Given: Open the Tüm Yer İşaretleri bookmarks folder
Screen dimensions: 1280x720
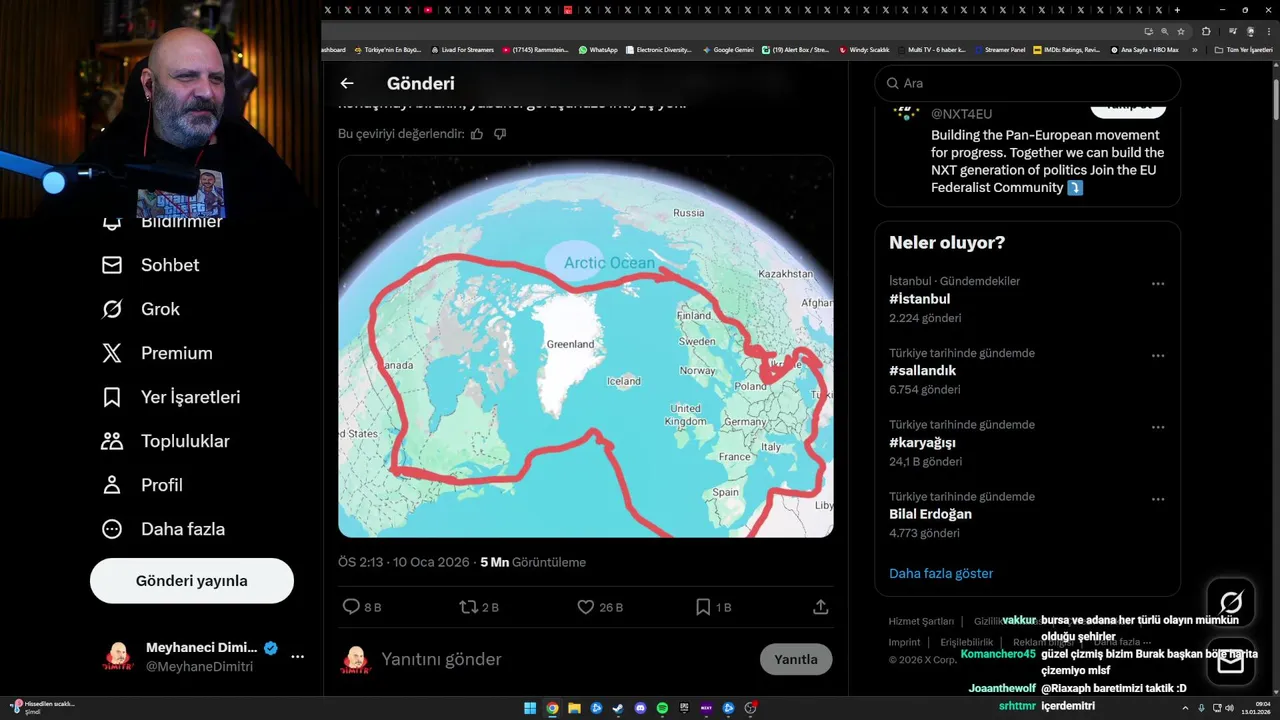Looking at the screenshot, I should pos(1243,49).
